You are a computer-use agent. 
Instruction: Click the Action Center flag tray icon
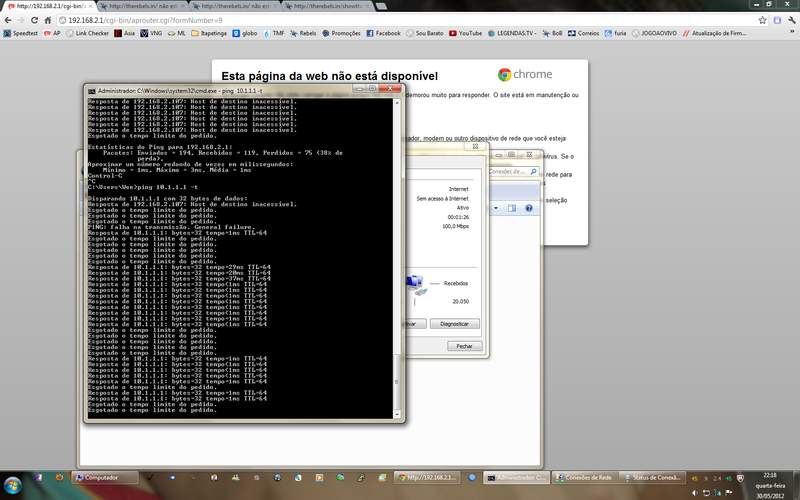point(729,493)
